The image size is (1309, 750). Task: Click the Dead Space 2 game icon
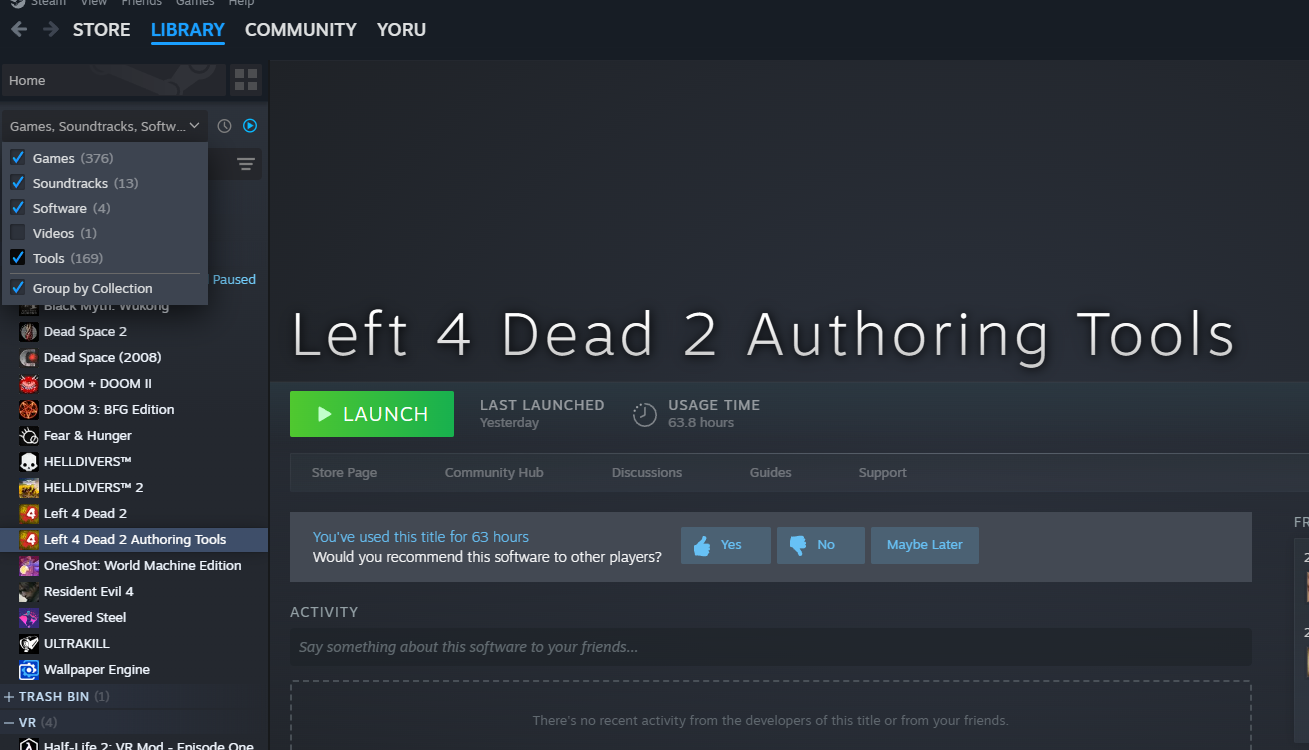(29, 332)
